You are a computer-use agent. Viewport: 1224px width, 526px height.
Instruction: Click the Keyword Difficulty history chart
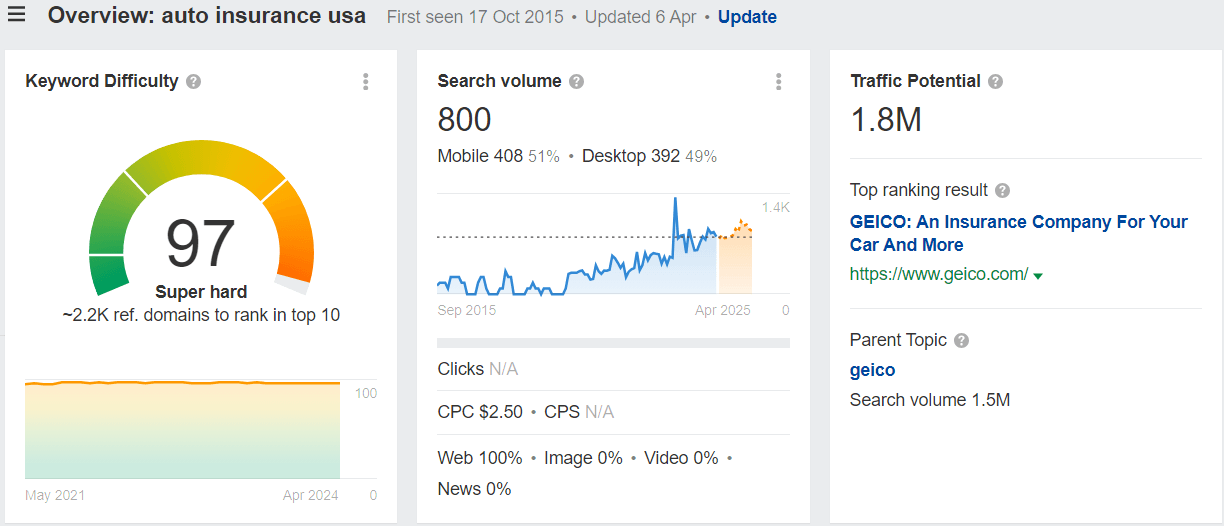pyautogui.click(x=182, y=430)
